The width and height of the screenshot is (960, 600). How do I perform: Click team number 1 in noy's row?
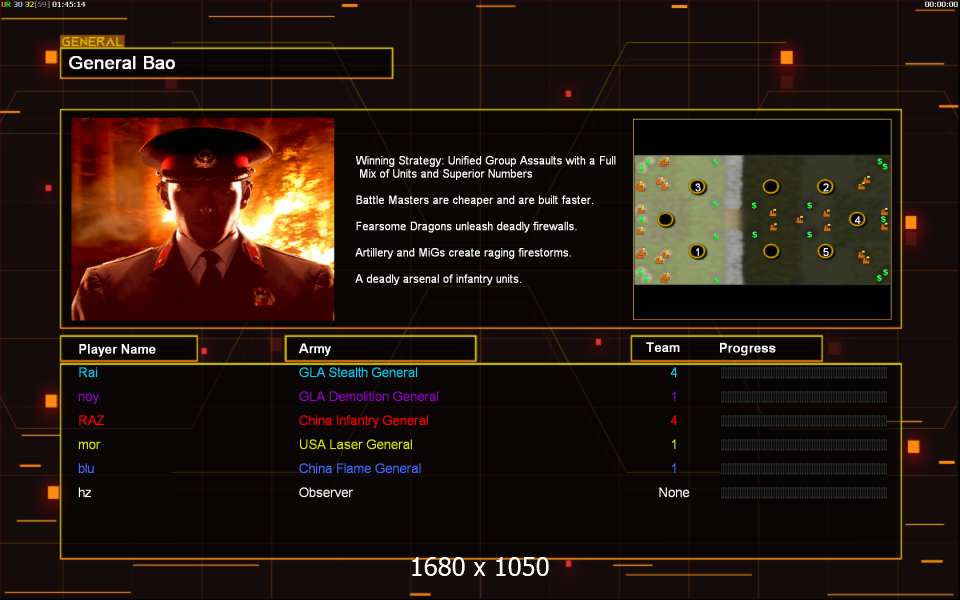pyautogui.click(x=674, y=396)
